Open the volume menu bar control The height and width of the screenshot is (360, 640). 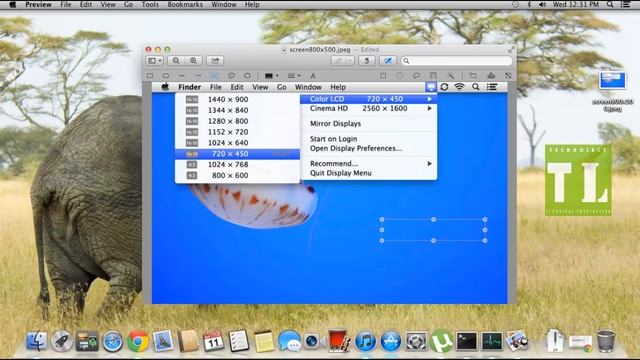(542, 4)
